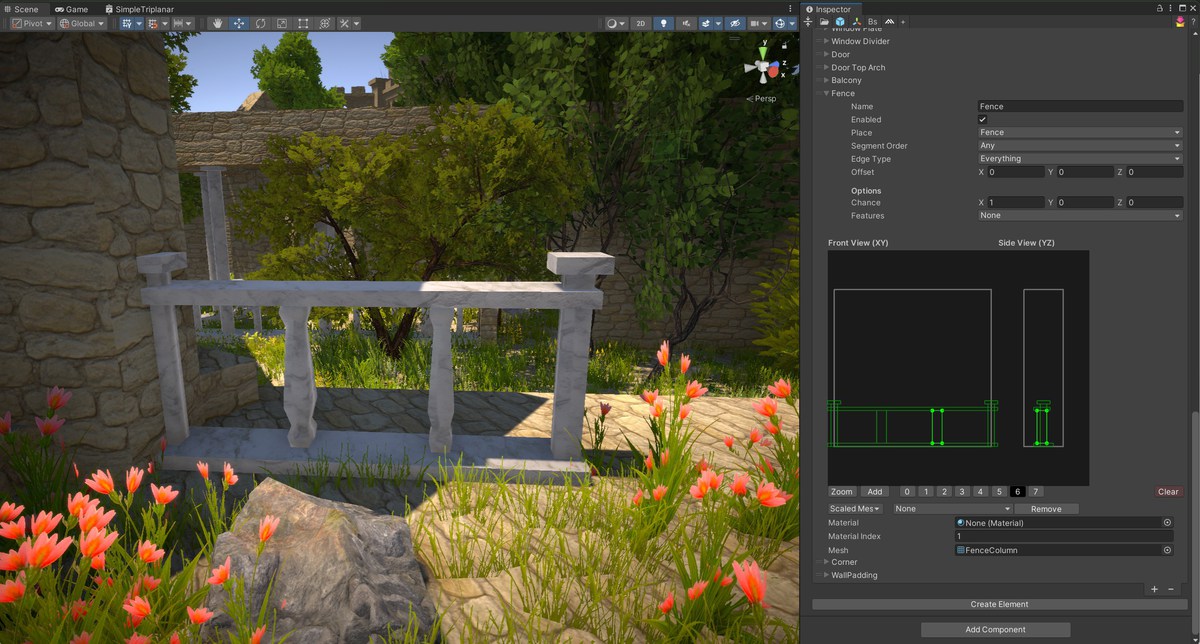The image size is (1200, 644).
Task: Activate the Move tool
Action: [239, 23]
